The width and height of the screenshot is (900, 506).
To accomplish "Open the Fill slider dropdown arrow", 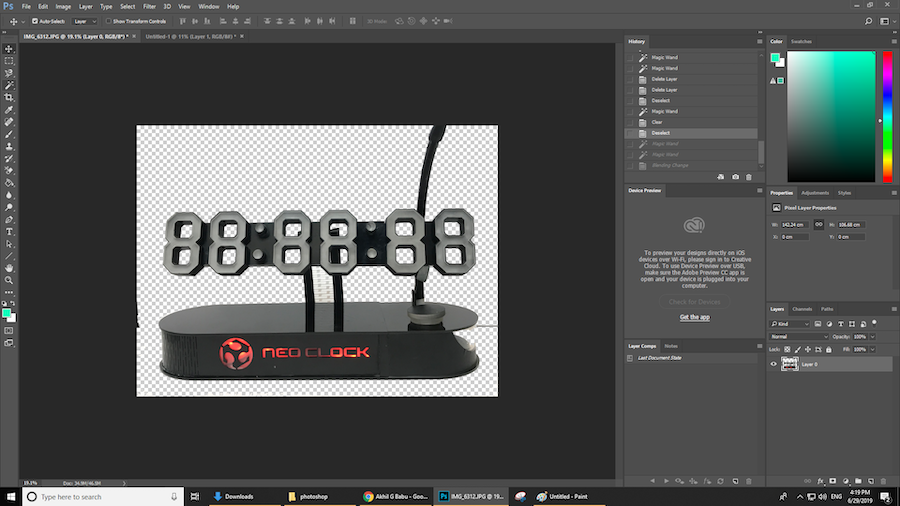I will click(873, 349).
